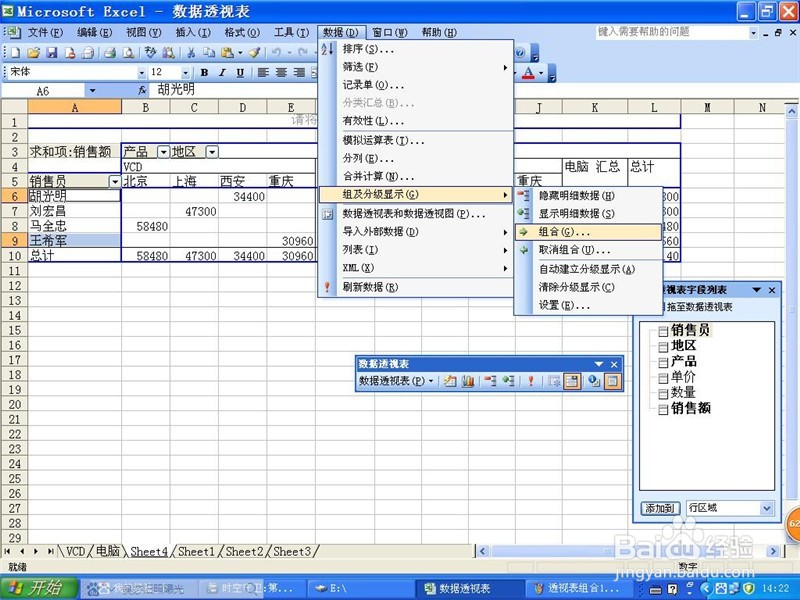Center text using the center align icon
800x600 pixels.
pos(281,72)
